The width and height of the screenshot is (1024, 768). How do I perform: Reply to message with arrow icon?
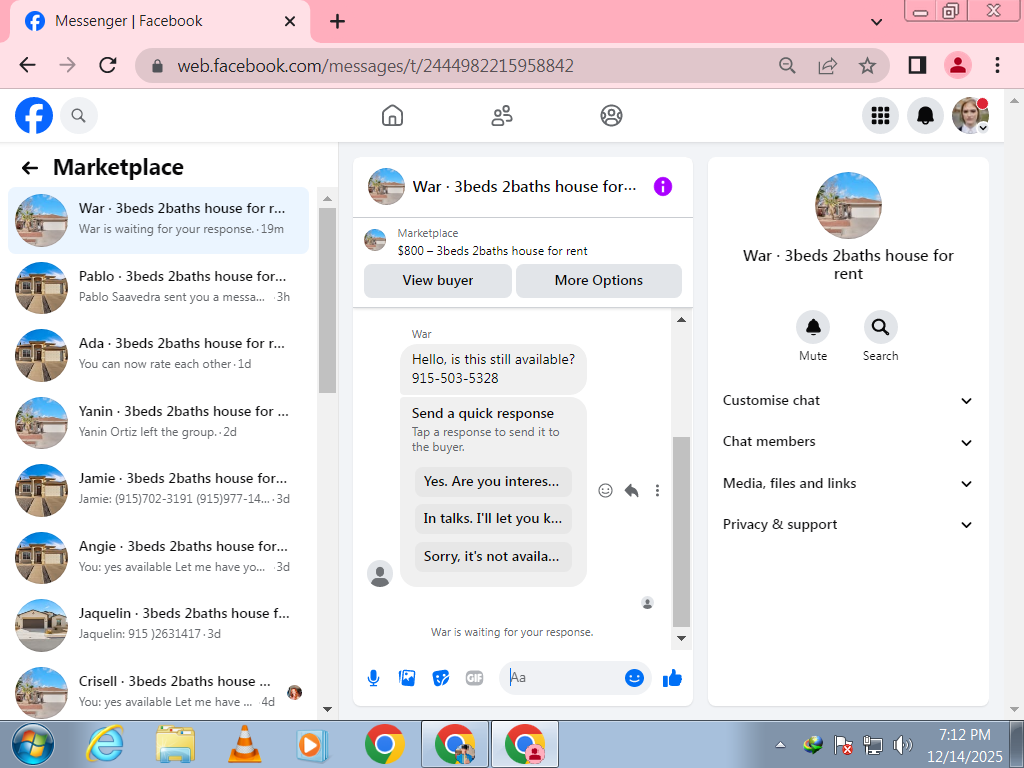[632, 490]
